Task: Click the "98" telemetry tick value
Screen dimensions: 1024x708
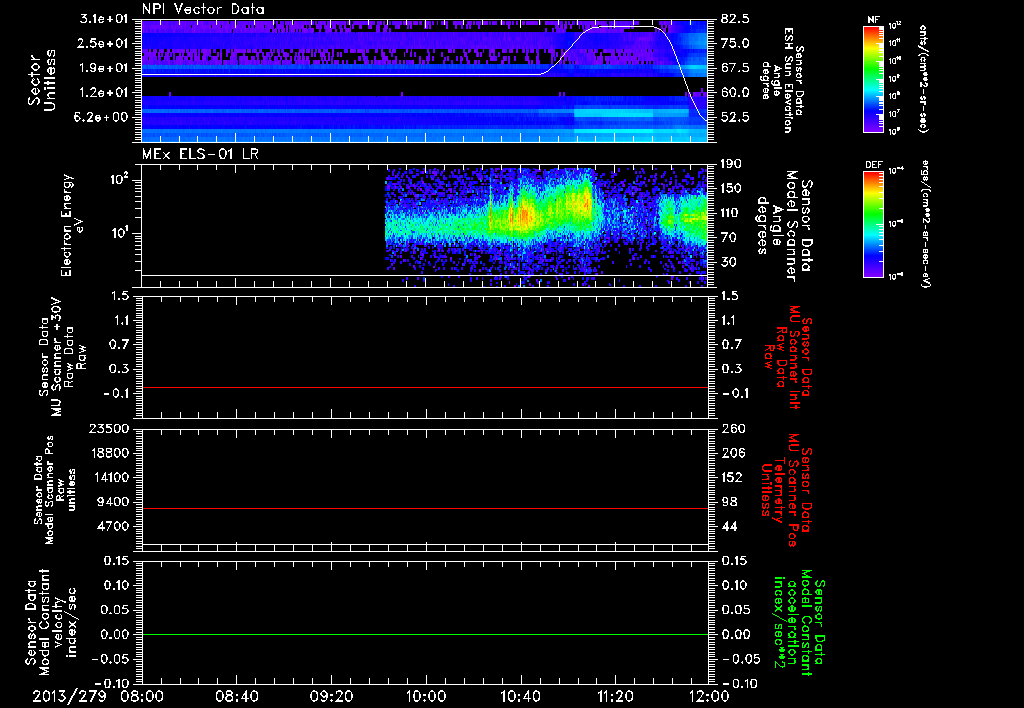Action: (729, 502)
